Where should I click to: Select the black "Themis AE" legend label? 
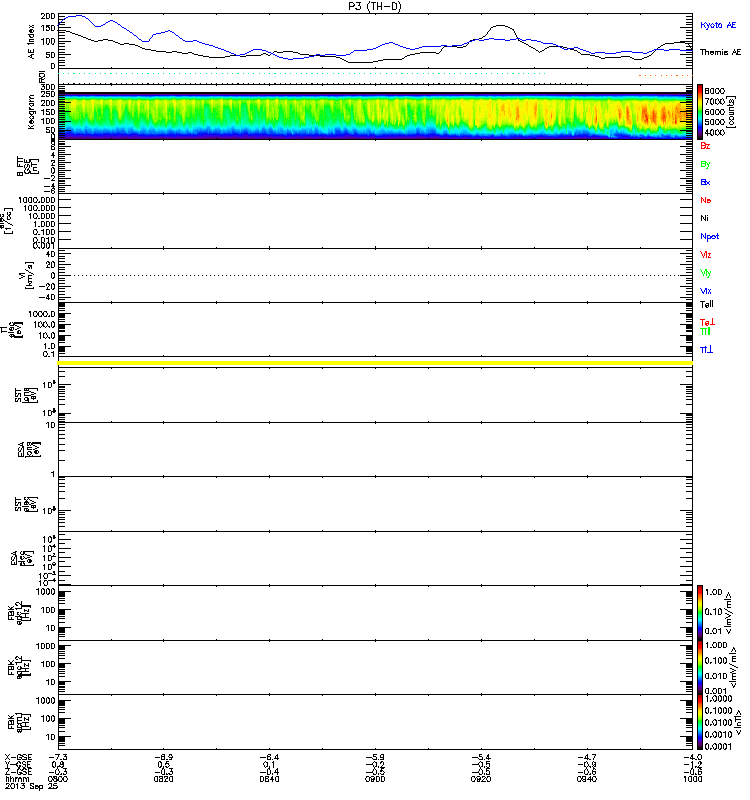[x=720, y=52]
